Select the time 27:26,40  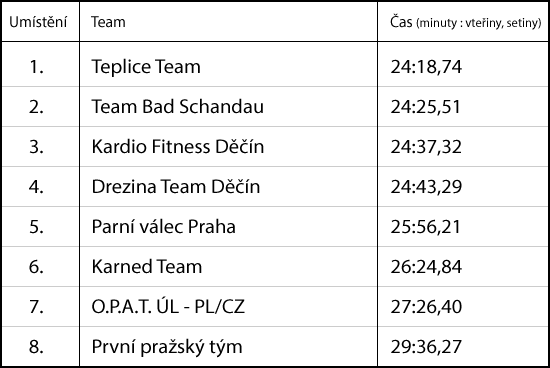(x=426, y=307)
